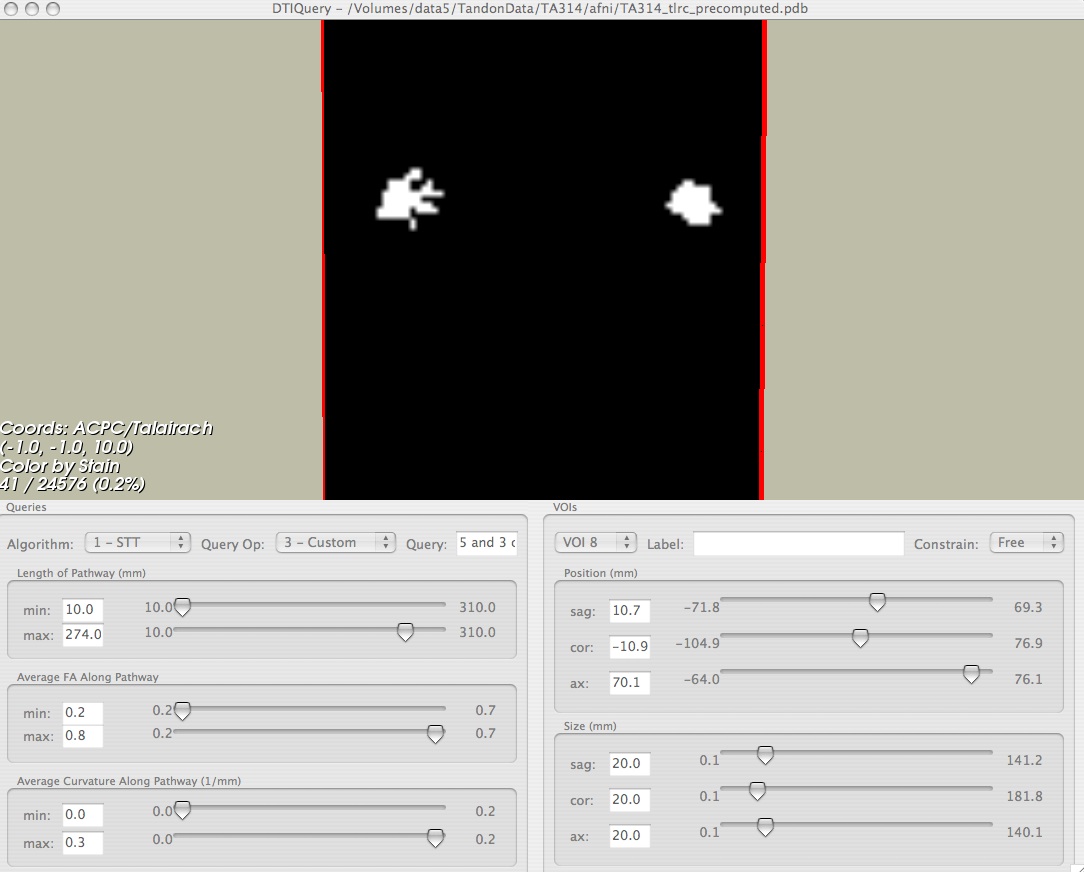
Task: Click the pathway length min field
Action: tap(83, 609)
